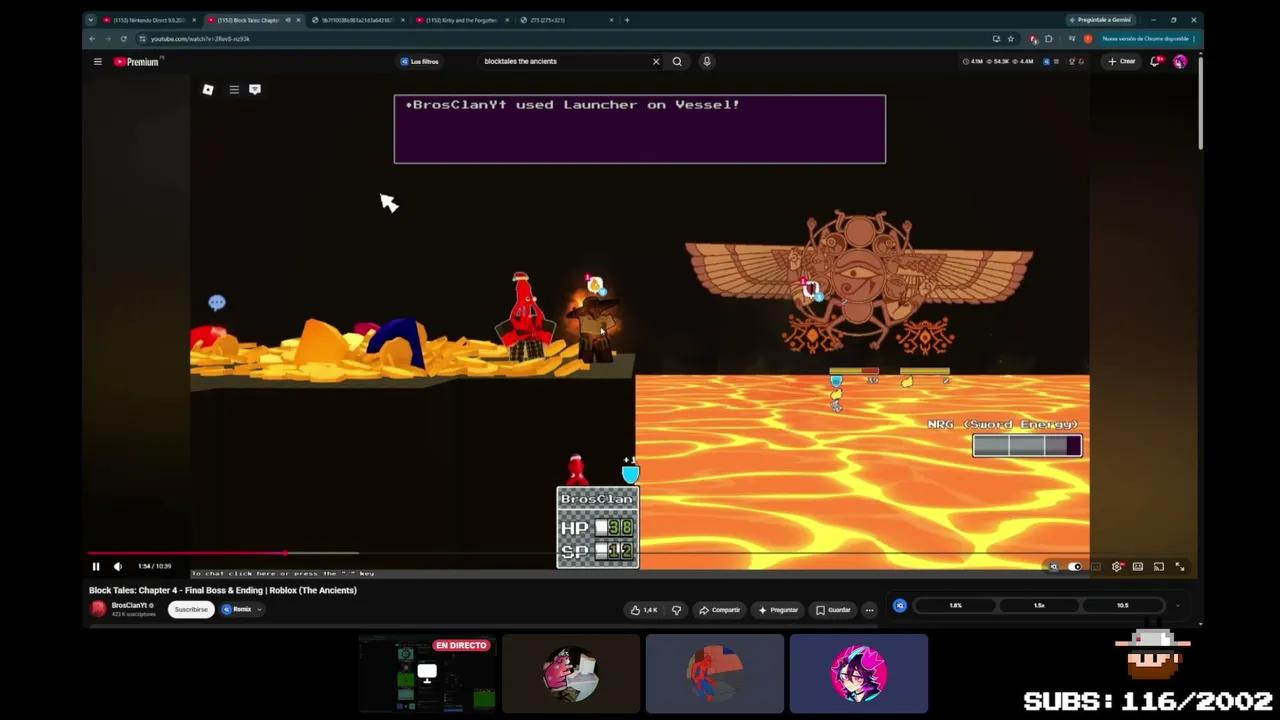This screenshot has width=1280, height=720.
Task: Enter fullscreen video mode
Action: (1180, 567)
